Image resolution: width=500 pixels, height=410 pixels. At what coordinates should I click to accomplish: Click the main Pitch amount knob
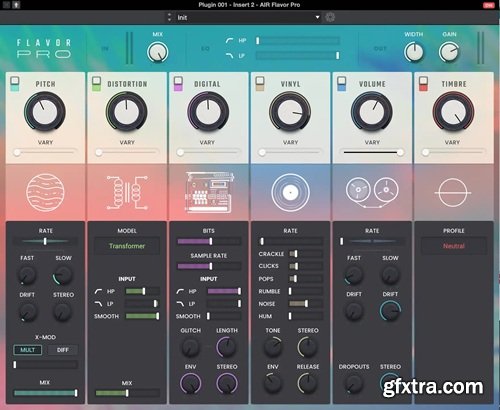(x=45, y=112)
